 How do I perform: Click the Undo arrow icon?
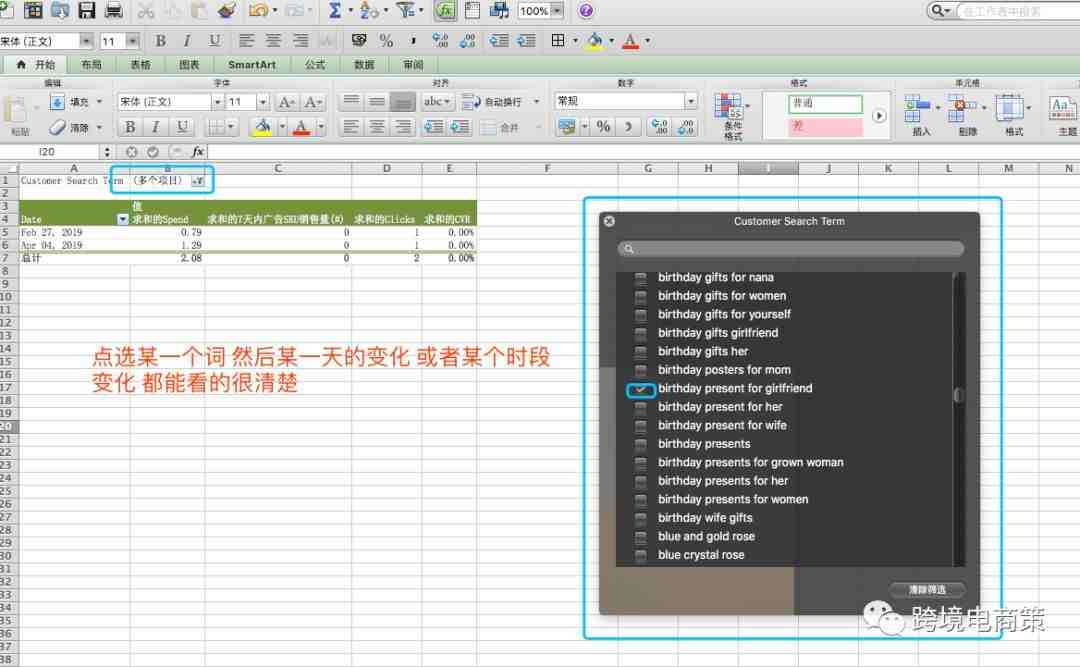pos(258,10)
